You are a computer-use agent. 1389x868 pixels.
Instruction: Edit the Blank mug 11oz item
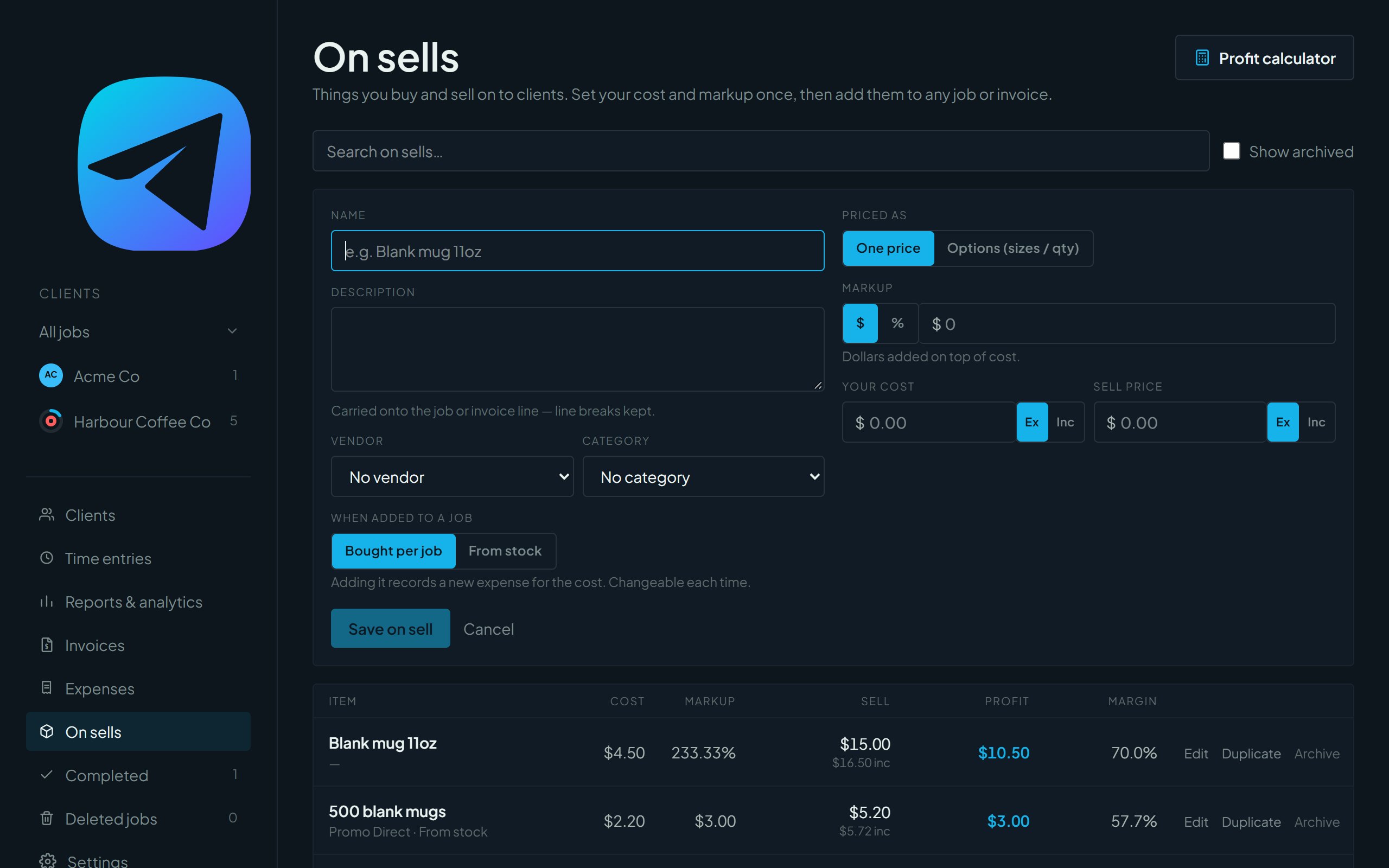click(x=1196, y=753)
